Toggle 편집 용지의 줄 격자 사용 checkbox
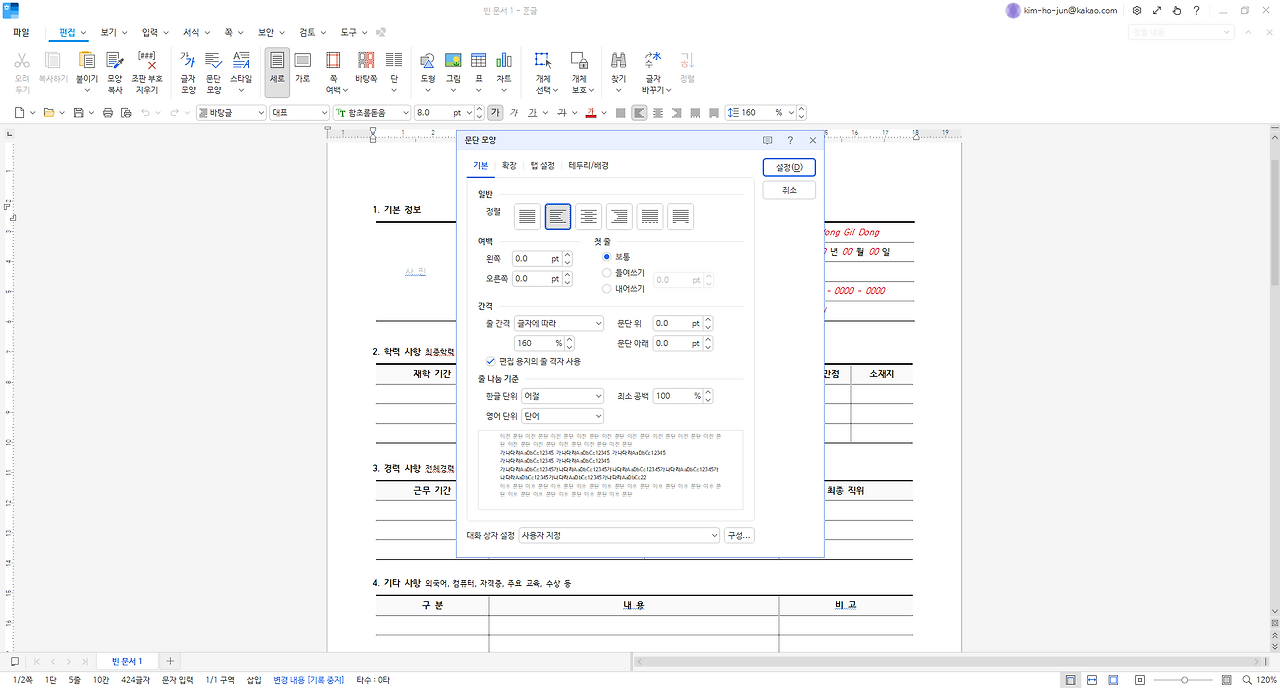Viewport: 1280px width, 688px height. pos(490,361)
